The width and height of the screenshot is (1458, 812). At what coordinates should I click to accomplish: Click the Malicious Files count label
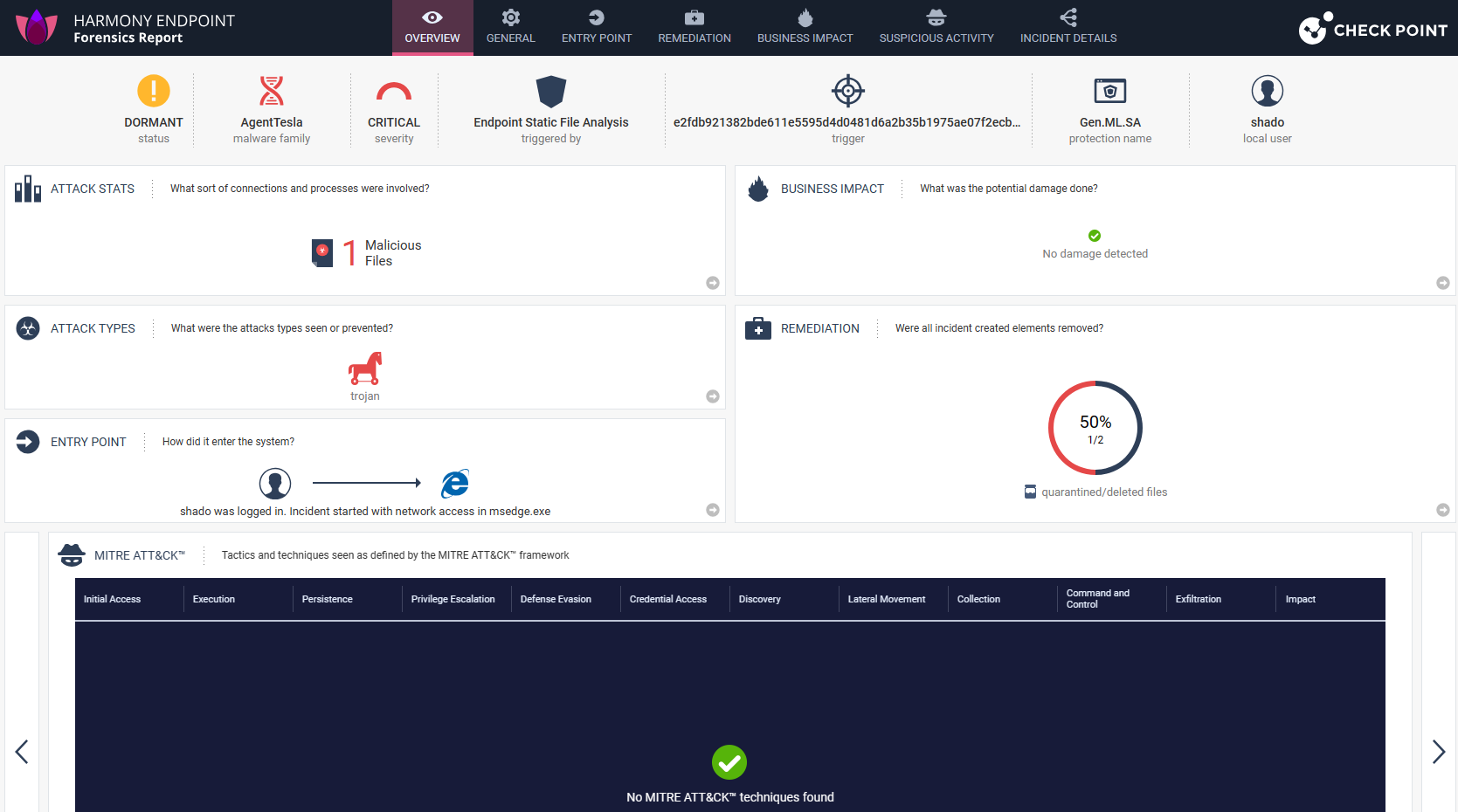coord(393,253)
